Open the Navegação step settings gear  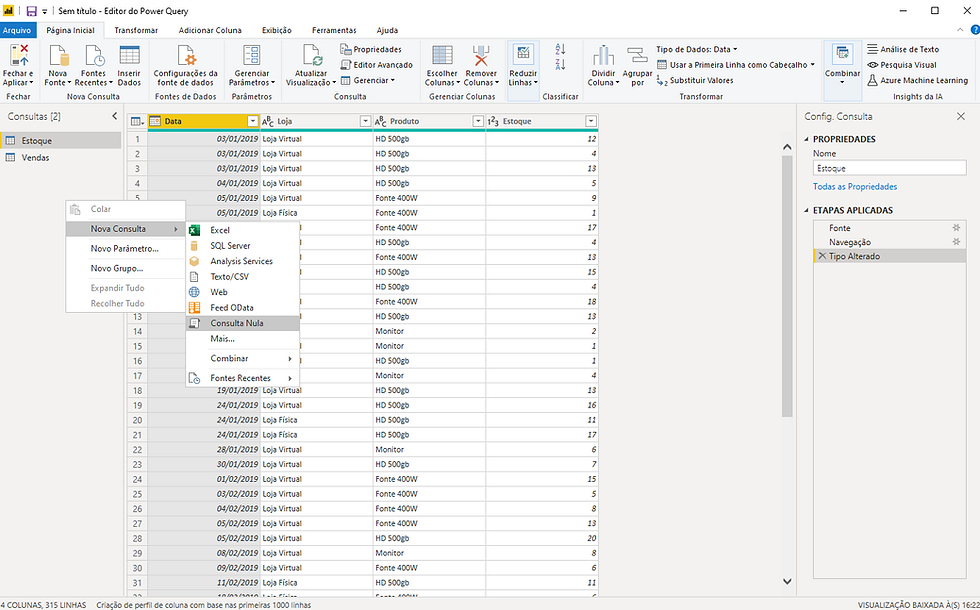(x=956, y=242)
